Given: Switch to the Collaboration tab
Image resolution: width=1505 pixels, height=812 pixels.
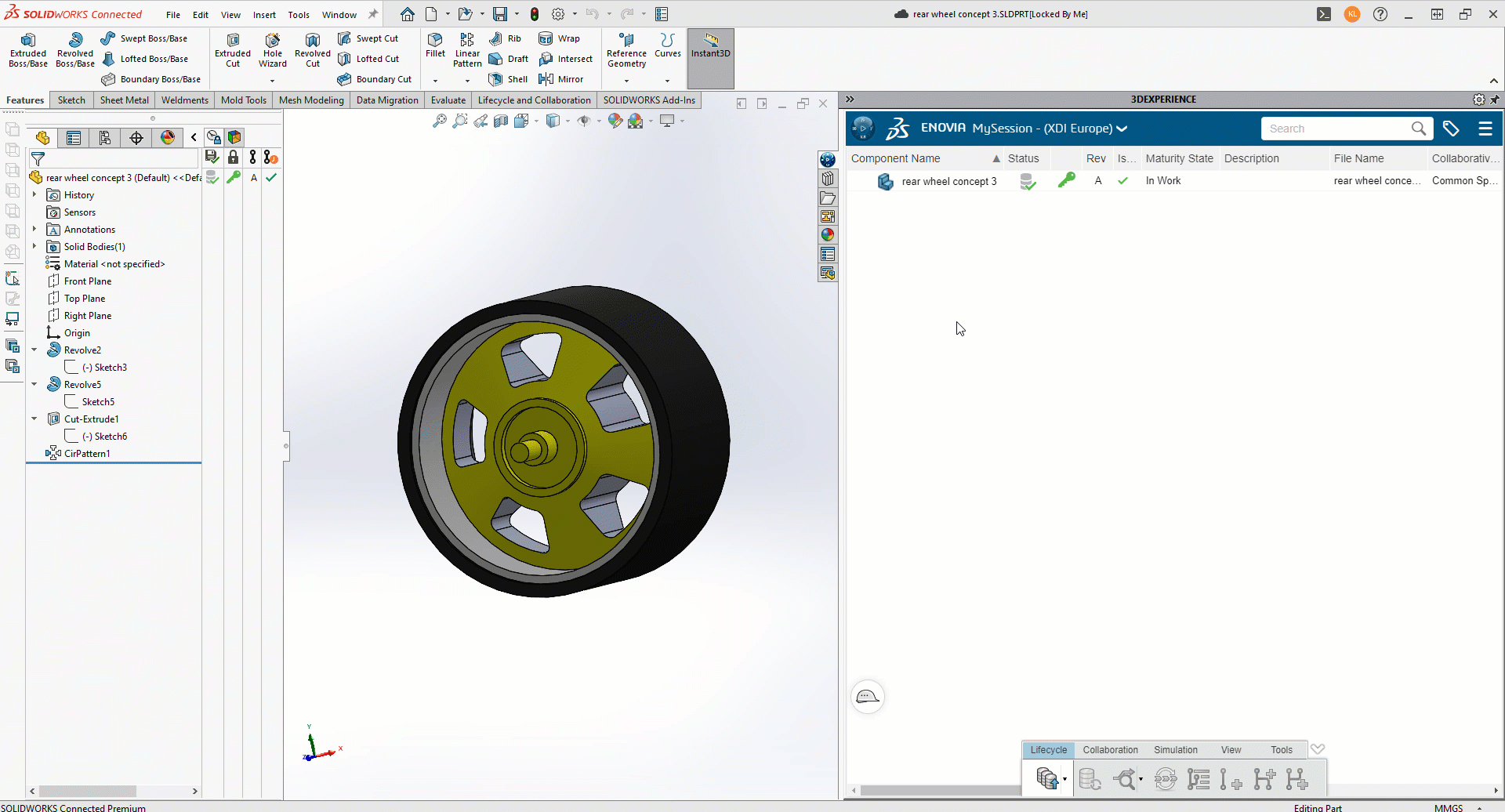Looking at the screenshot, I should pos(1110,750).
